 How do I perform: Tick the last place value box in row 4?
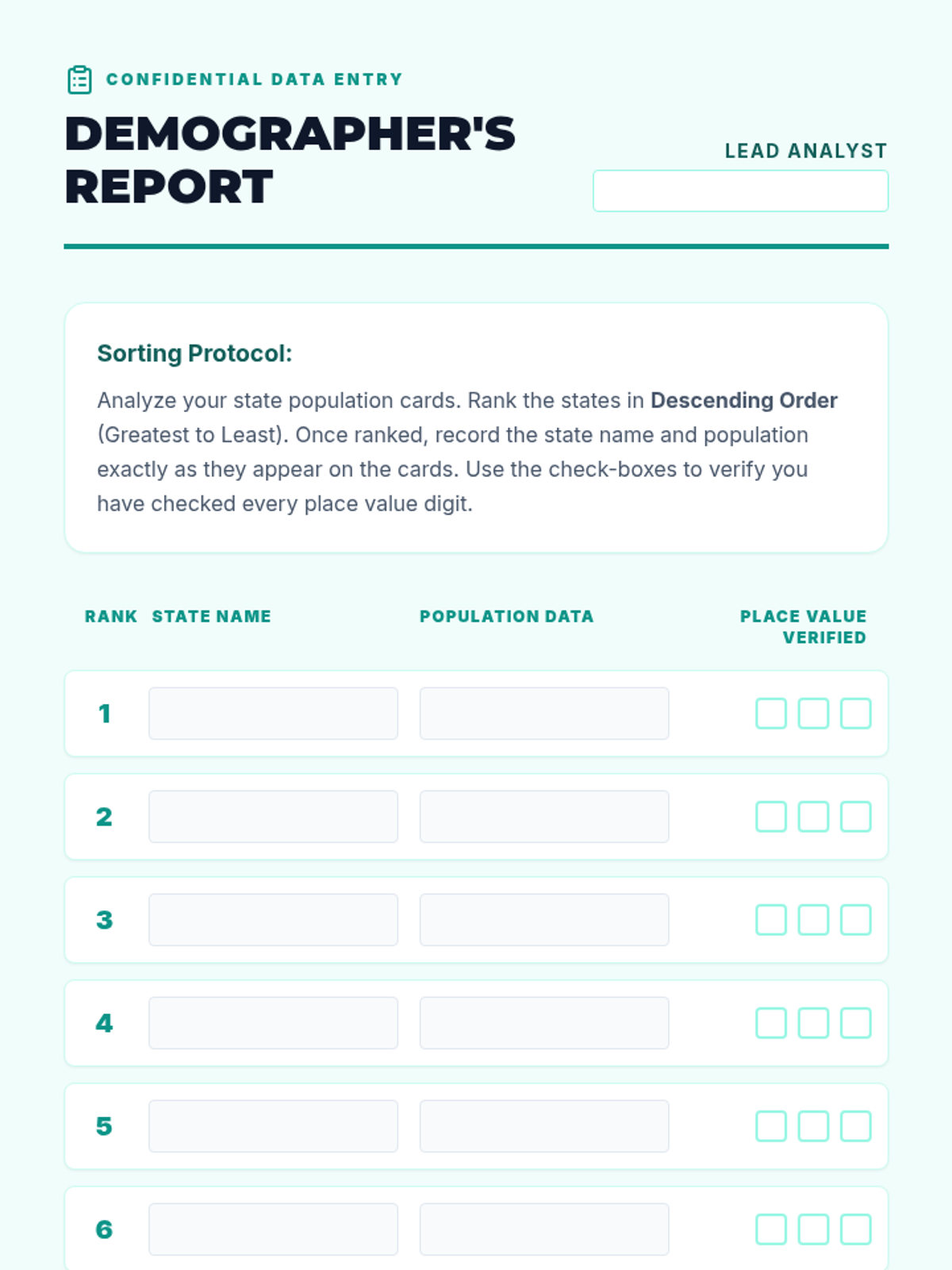coord(855,1022)
